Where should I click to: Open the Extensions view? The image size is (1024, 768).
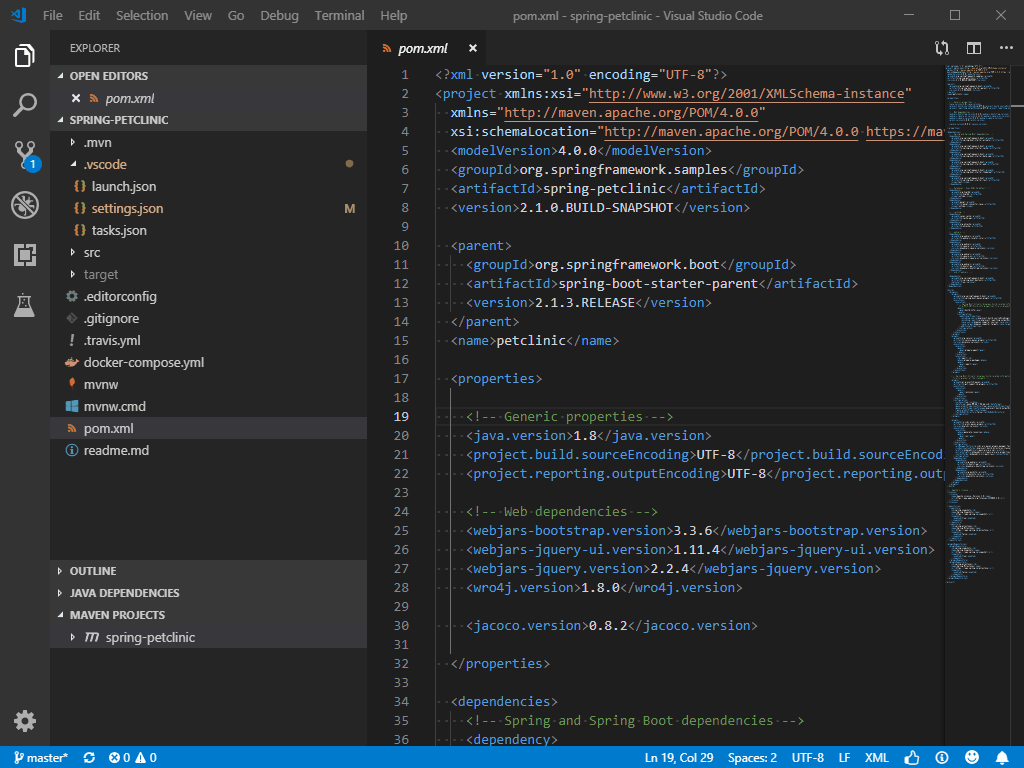(x=24, y=255)
